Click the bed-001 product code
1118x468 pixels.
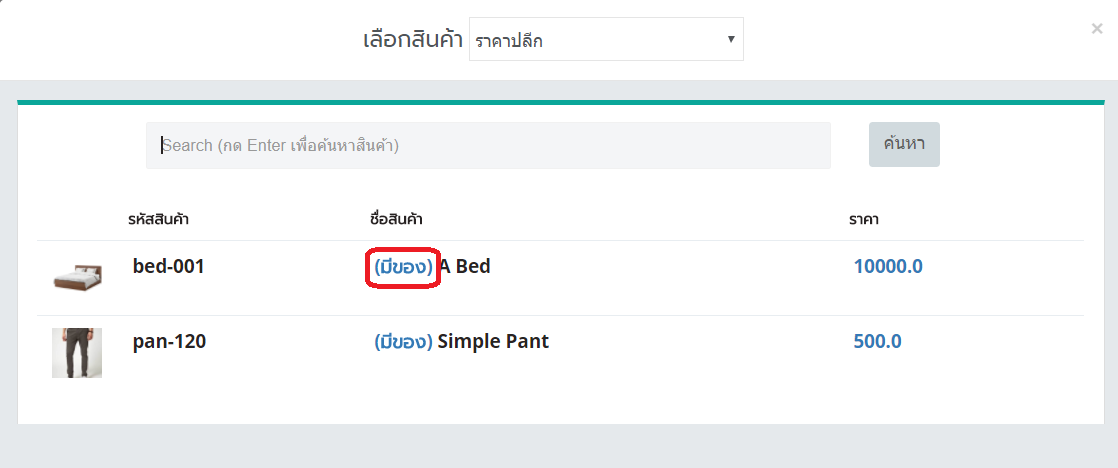168,267
